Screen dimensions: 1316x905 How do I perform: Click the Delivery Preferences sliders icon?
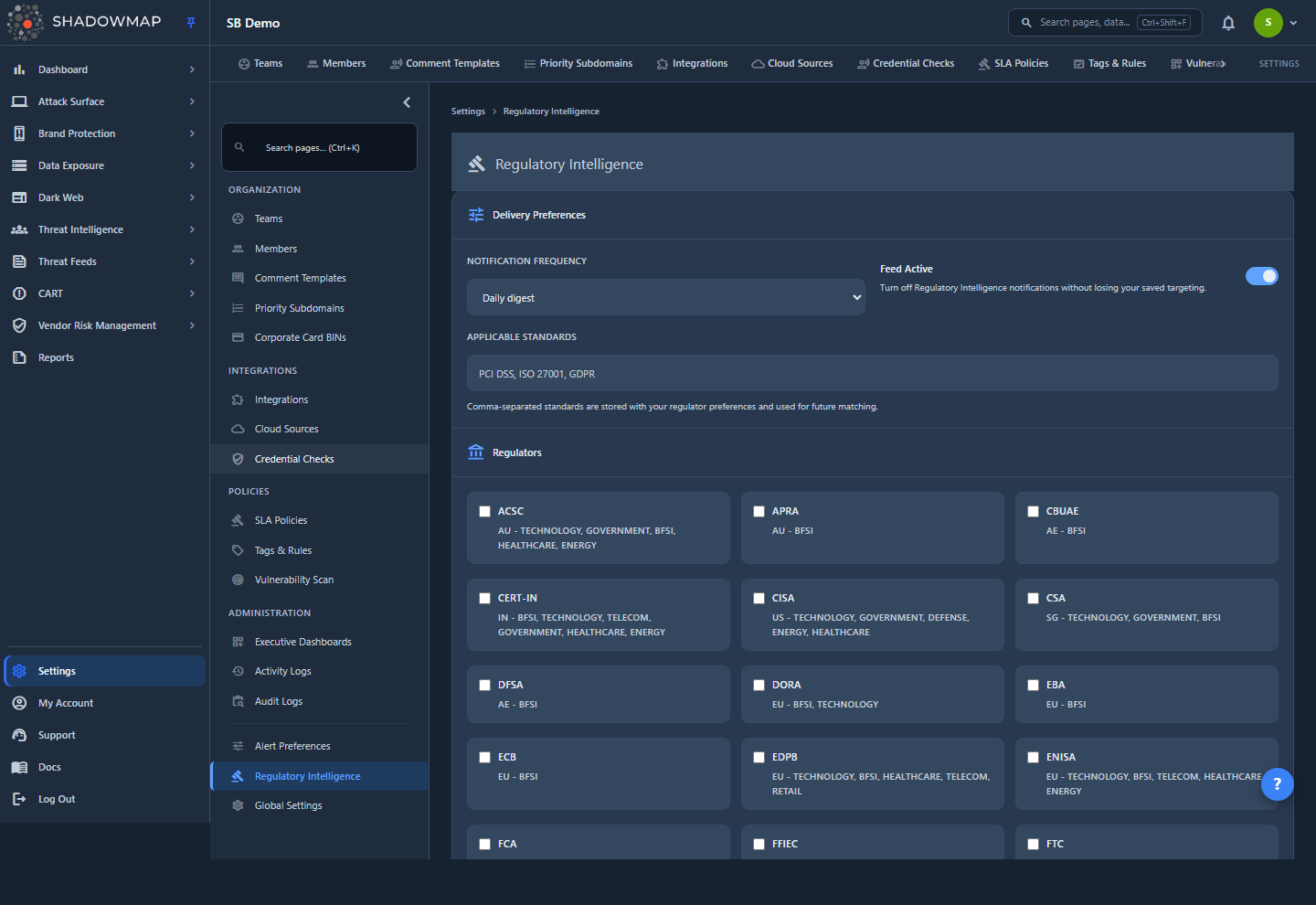(x=476, y=215)
